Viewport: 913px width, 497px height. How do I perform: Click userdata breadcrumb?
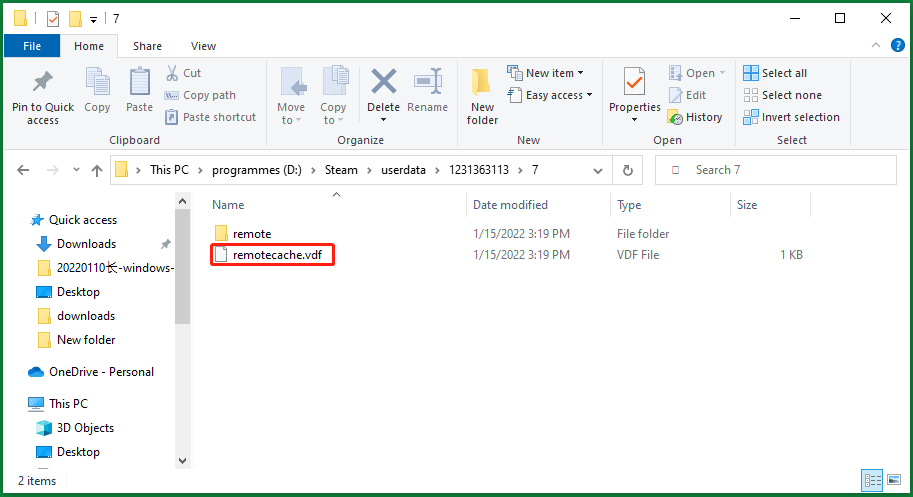tap(403, 170)
